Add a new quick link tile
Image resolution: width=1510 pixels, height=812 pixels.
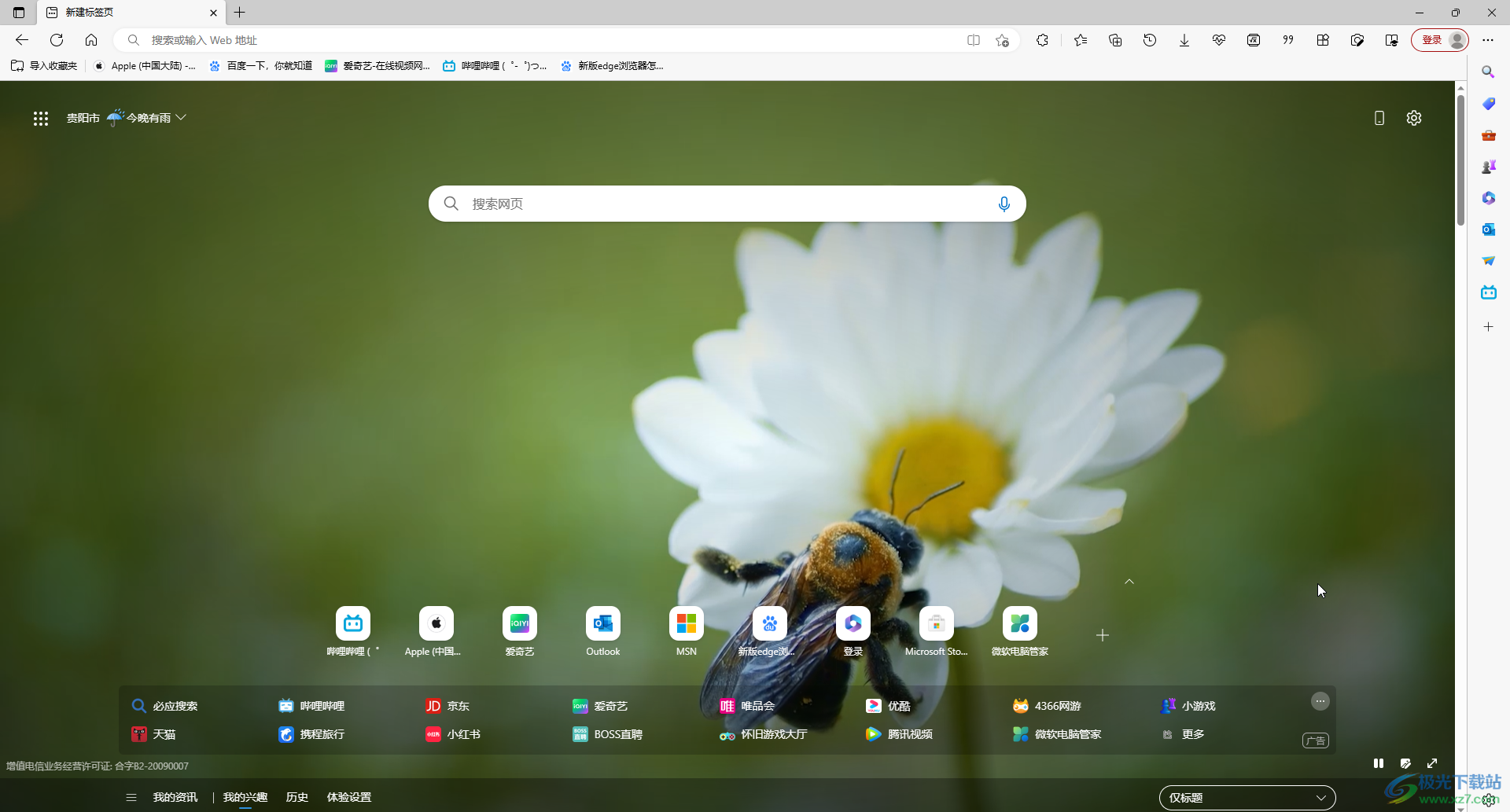click(1103, 635)
